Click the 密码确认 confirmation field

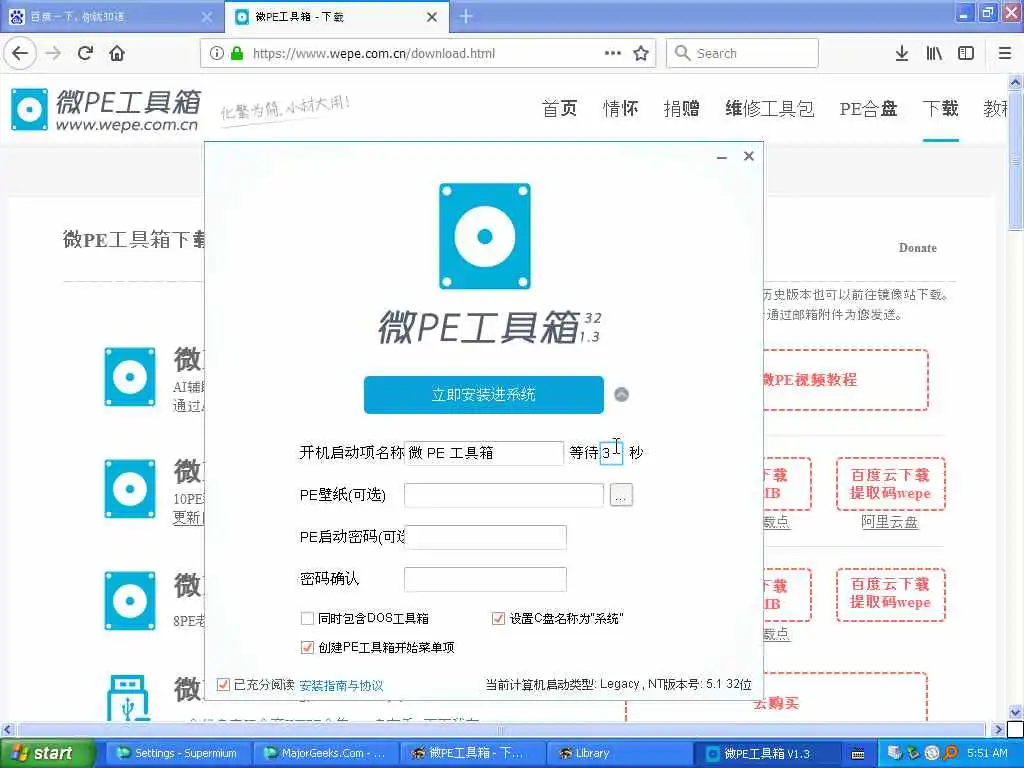pyautogui.click(x=485, y=579)
